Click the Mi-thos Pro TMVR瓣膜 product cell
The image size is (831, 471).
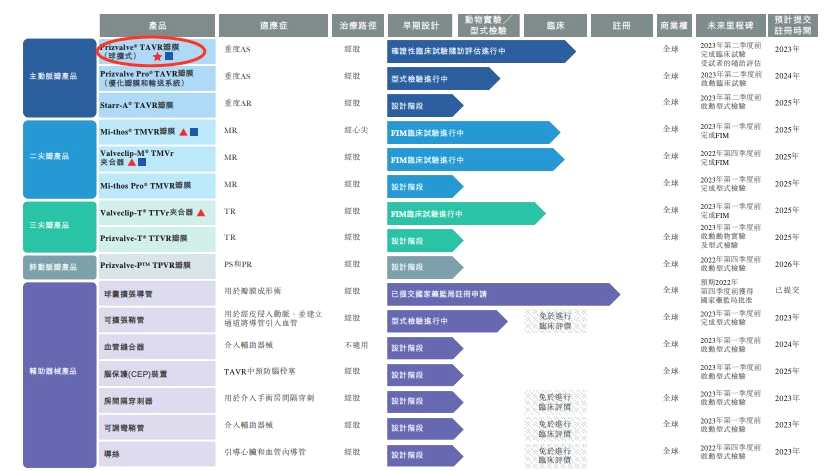coord(157,186)
